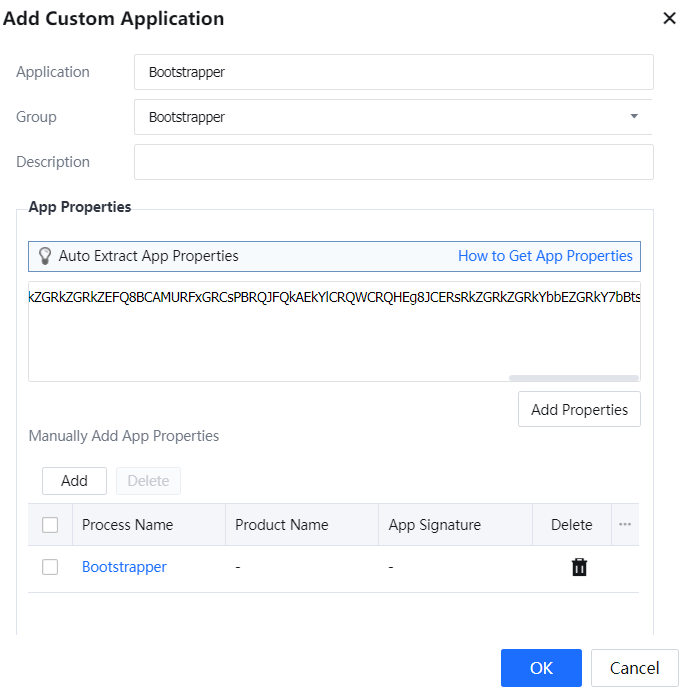Toggle the select-all checkbox in table header
Viewport: 690px width, 695px height.
click(50, 525)
